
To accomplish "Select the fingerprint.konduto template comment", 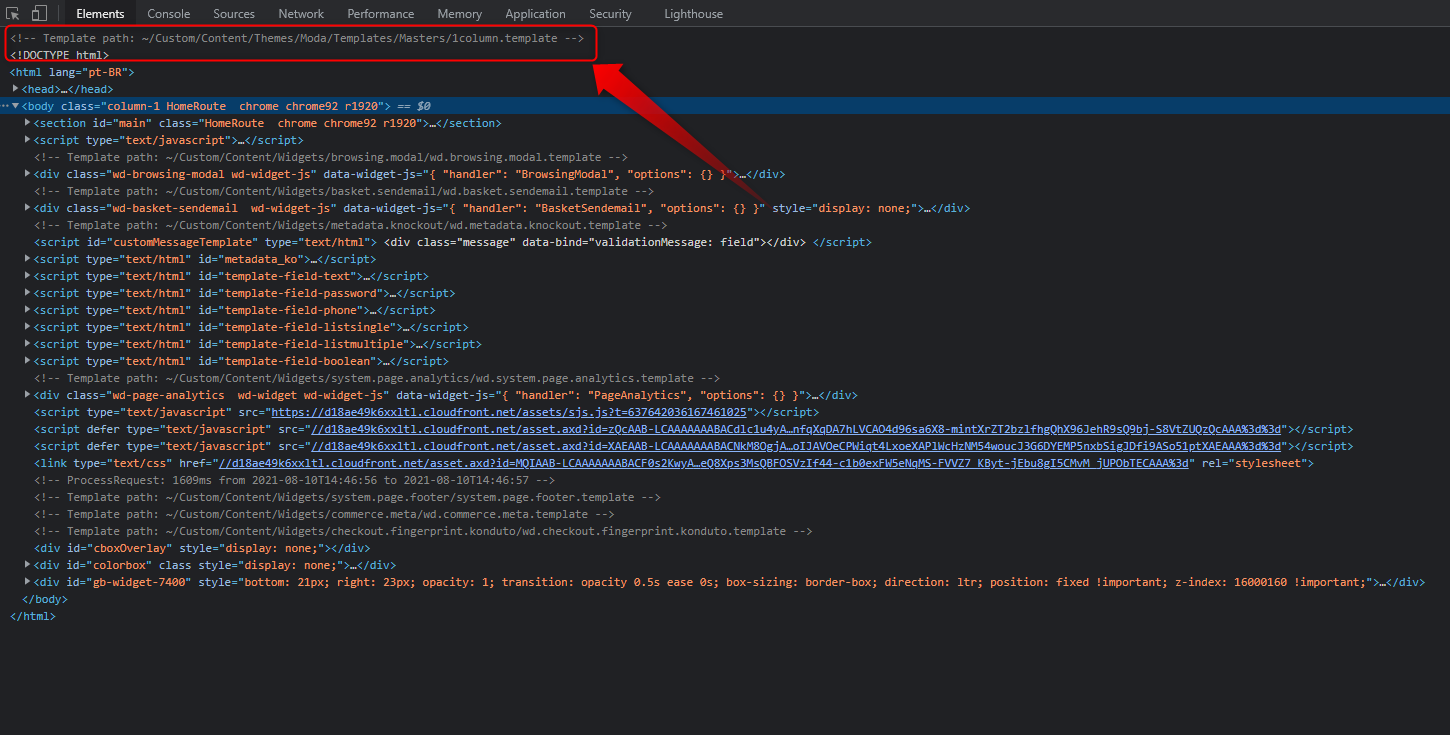I will 423,531.
